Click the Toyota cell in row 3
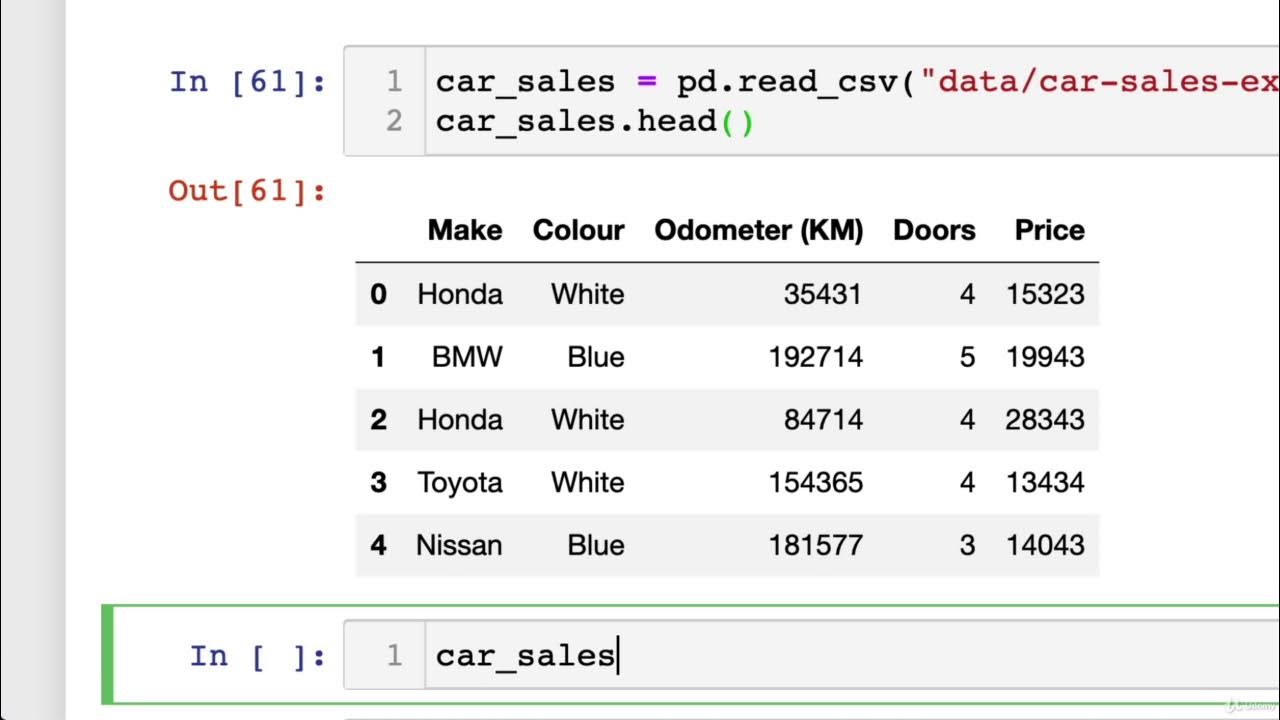 tap(460, 482)
